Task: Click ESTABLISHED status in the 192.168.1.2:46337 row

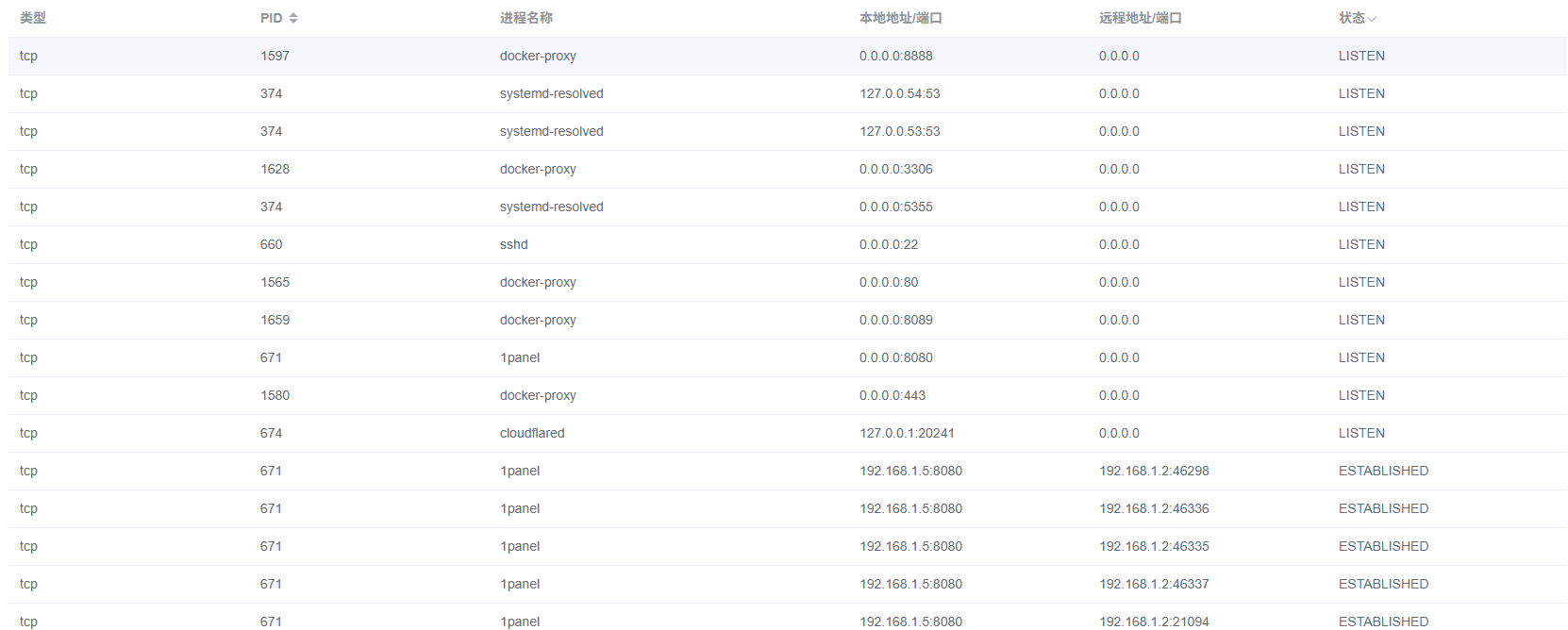Action: (1383, 584)
